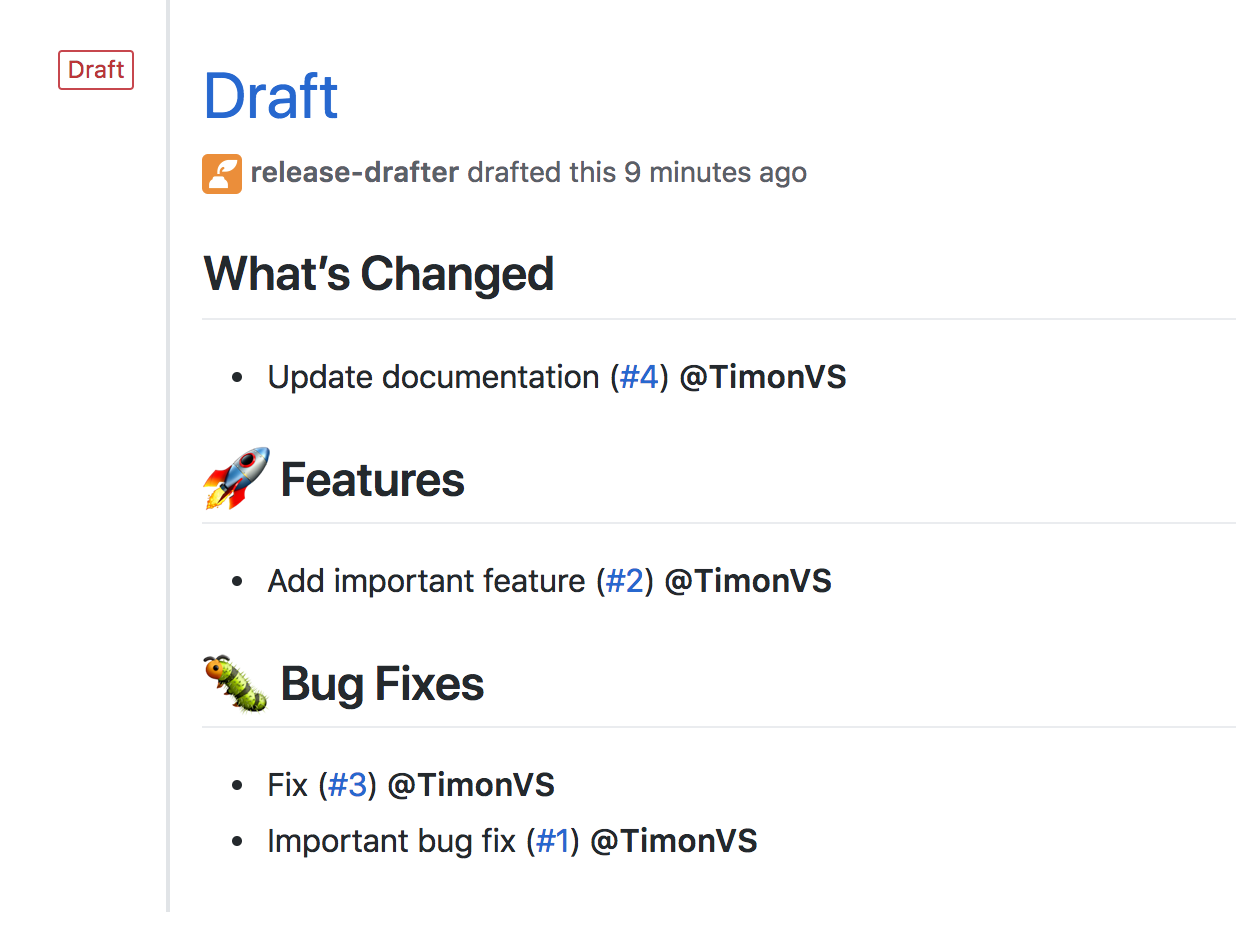Open pull request #4 for Update documentation
The width and height of the screenshot is (1236, 934).
pyautogui.click(x=638, y=377)
